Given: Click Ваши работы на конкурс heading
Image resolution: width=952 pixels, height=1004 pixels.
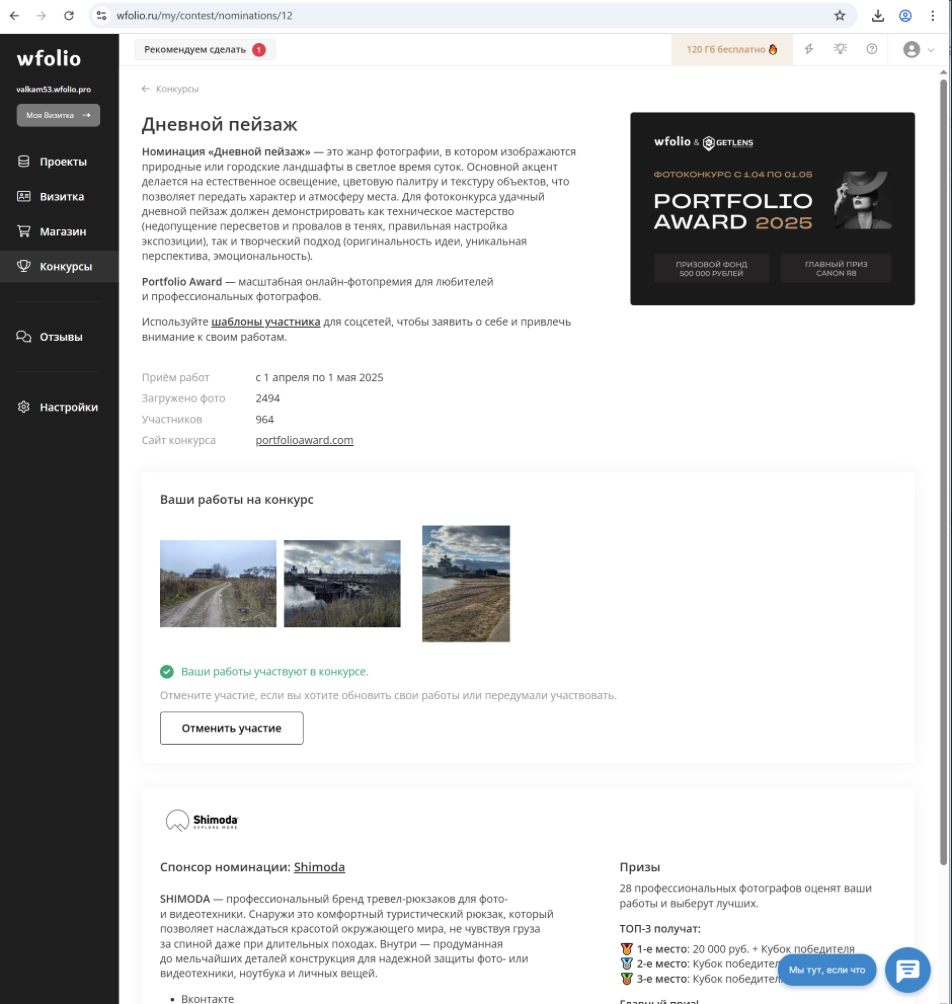Looking at the screenshot, I should click(237, 499).
